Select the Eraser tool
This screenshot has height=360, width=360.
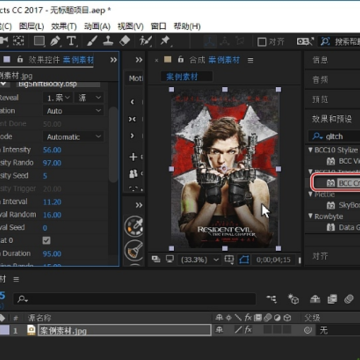pos(124,41)
